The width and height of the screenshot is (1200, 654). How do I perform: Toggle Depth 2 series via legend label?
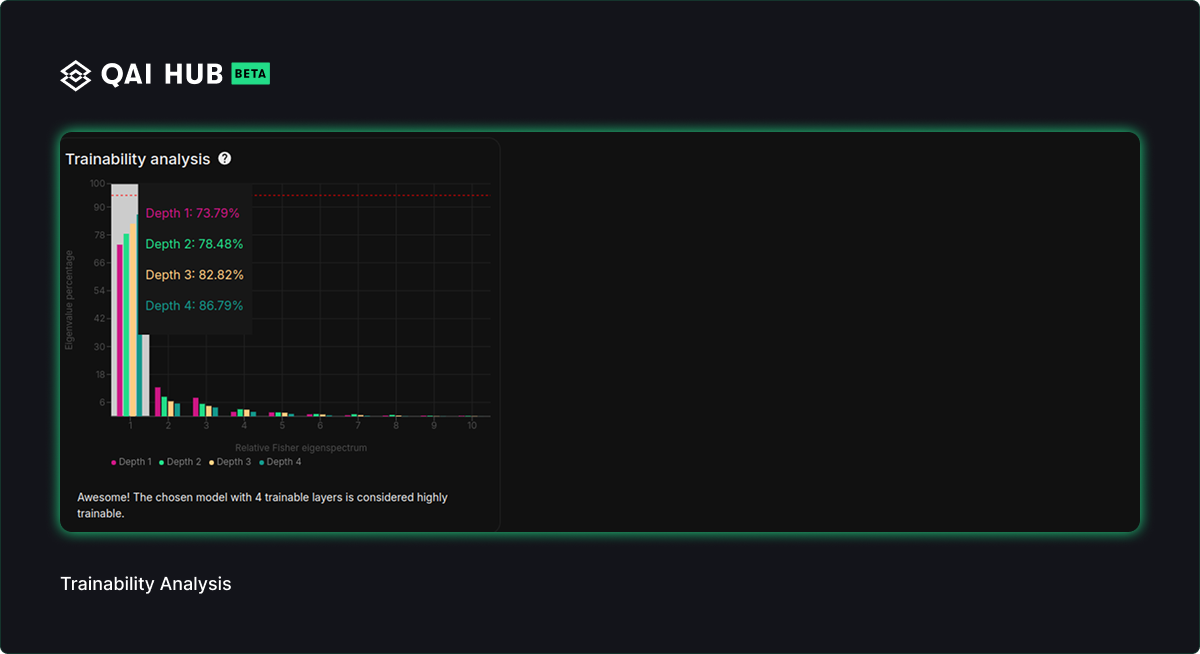pyautogui.click(x=184, y=462)
